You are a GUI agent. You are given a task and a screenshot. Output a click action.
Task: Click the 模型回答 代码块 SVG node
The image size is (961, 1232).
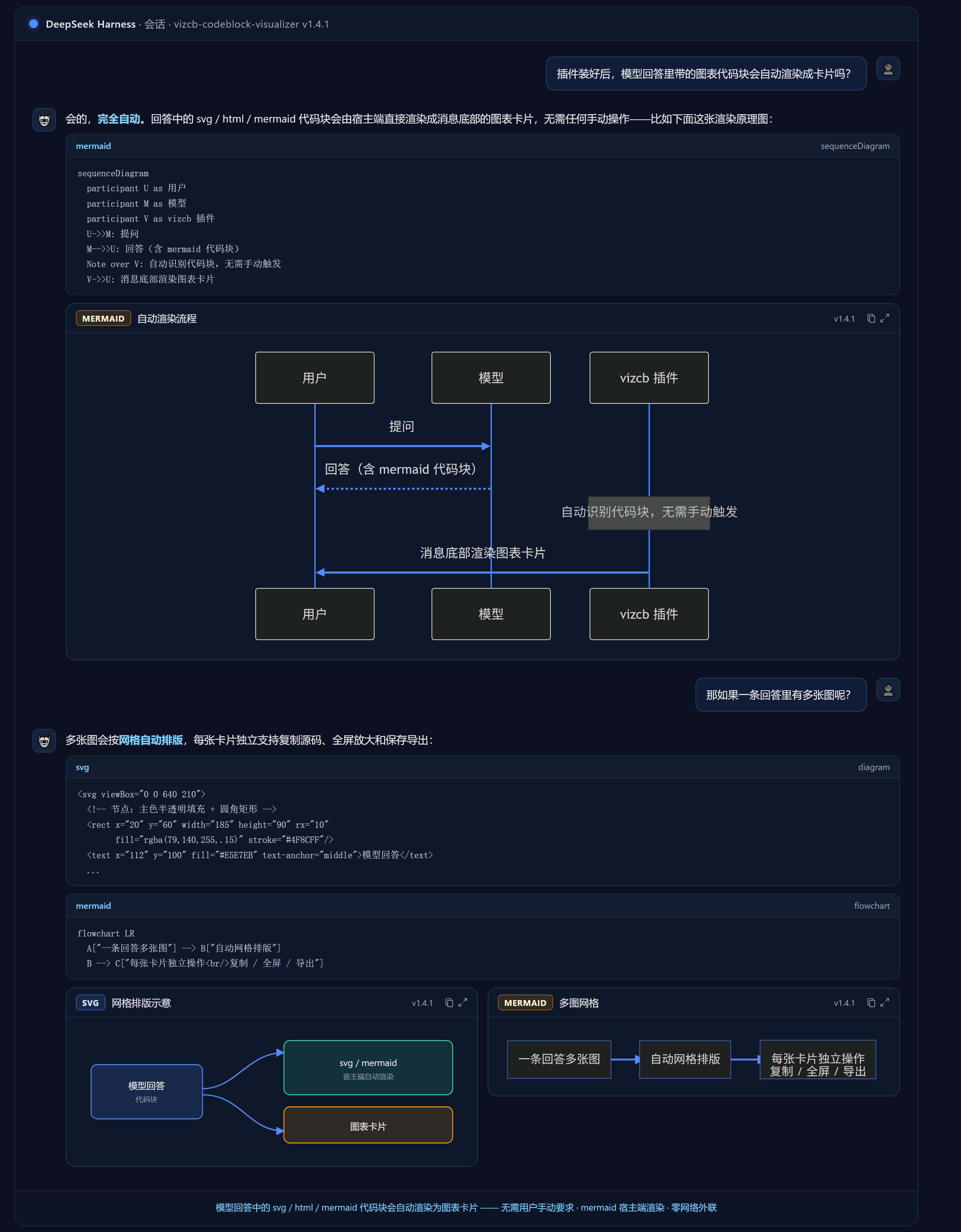[147, 1092]
